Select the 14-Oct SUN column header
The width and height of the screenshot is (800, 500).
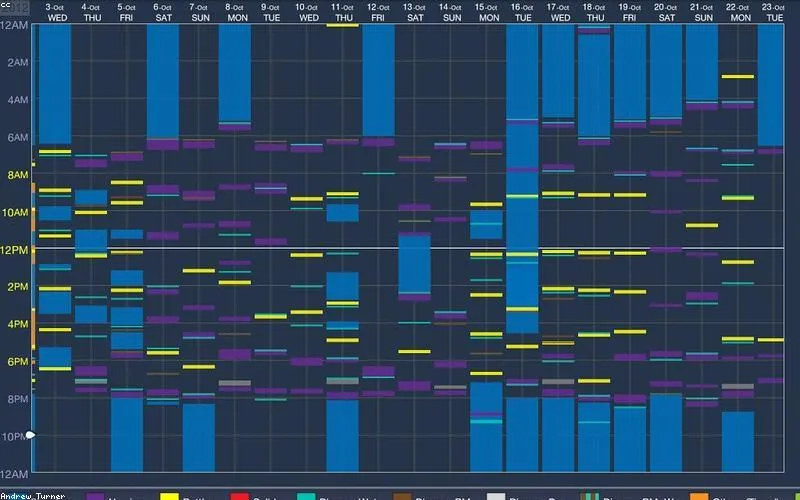click(x=451, y=12)
